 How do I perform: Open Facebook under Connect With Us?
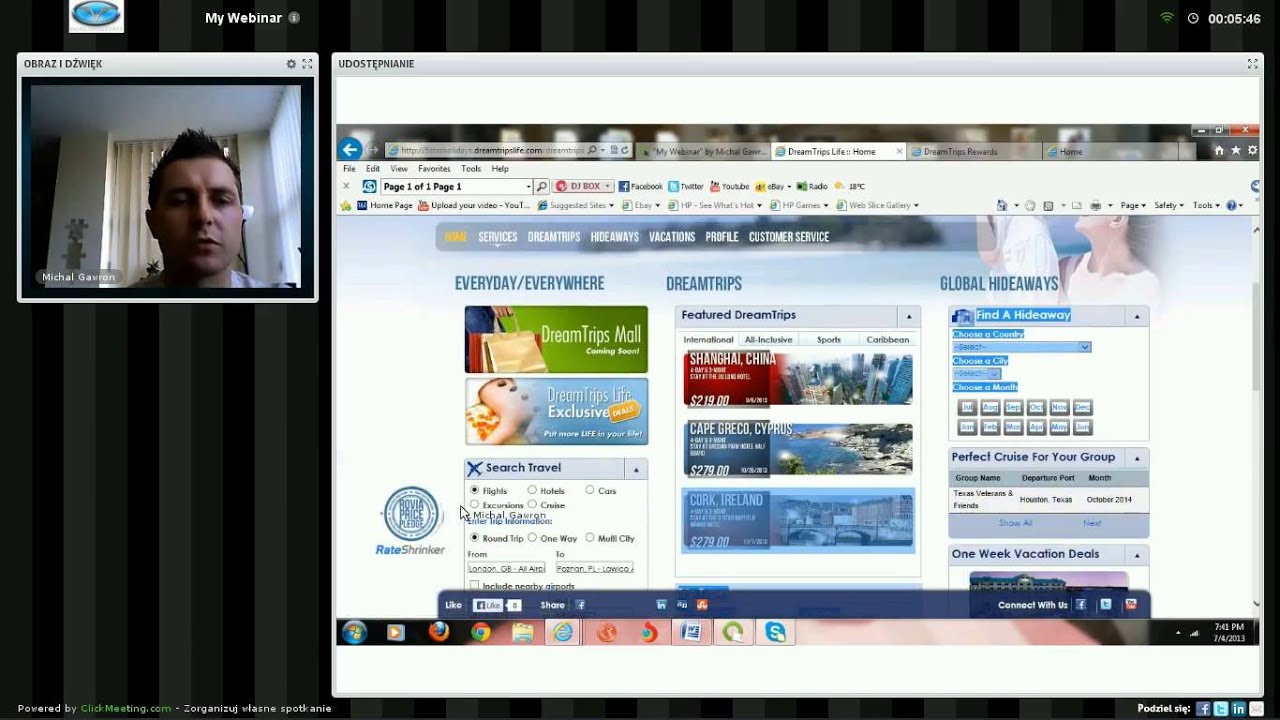(x=1081, y=605)
